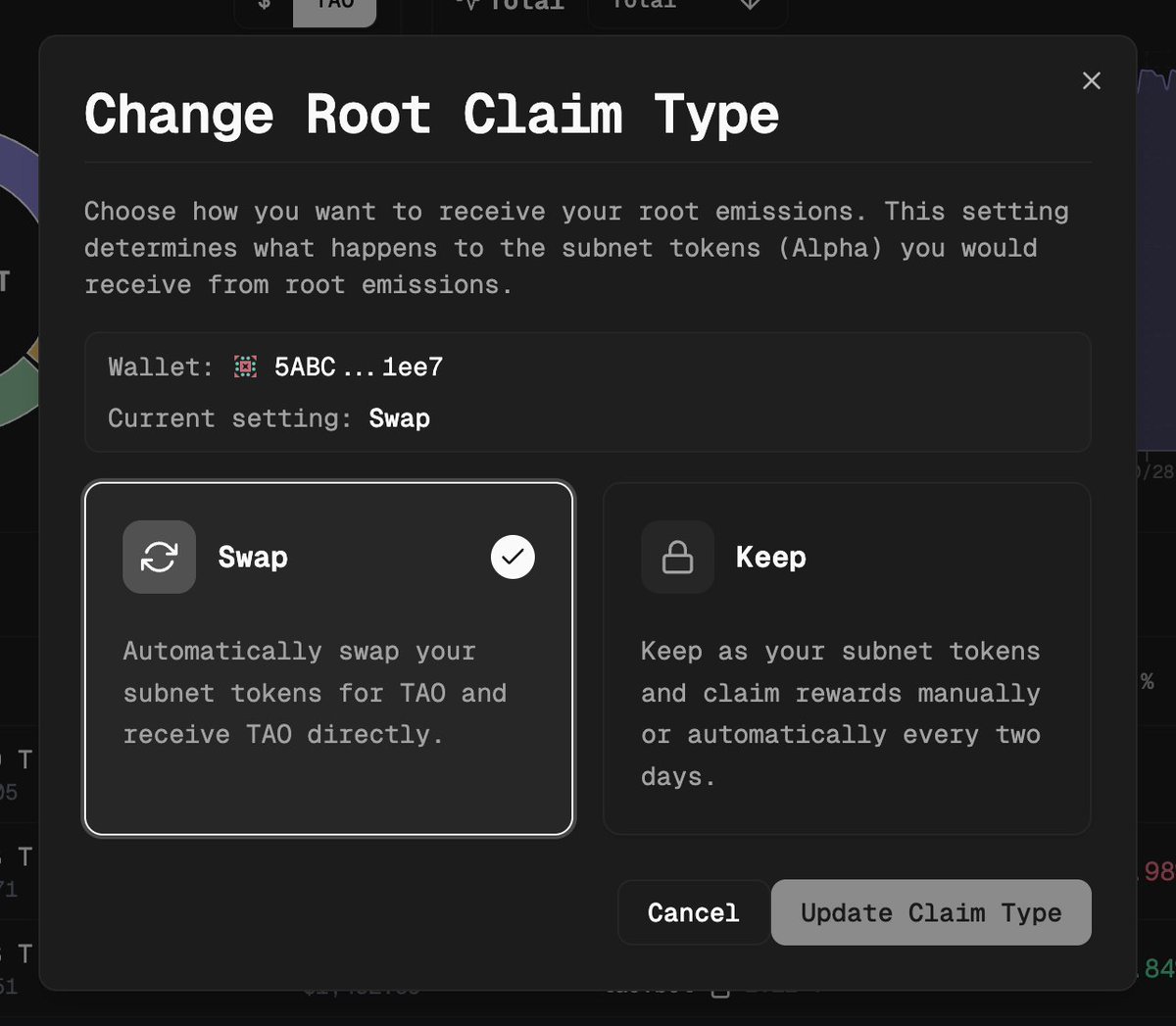Viewport: 1176px width, 1026px height.
Task: Click the Change Root Claim Type heading
Action: (x=432, y=114)
